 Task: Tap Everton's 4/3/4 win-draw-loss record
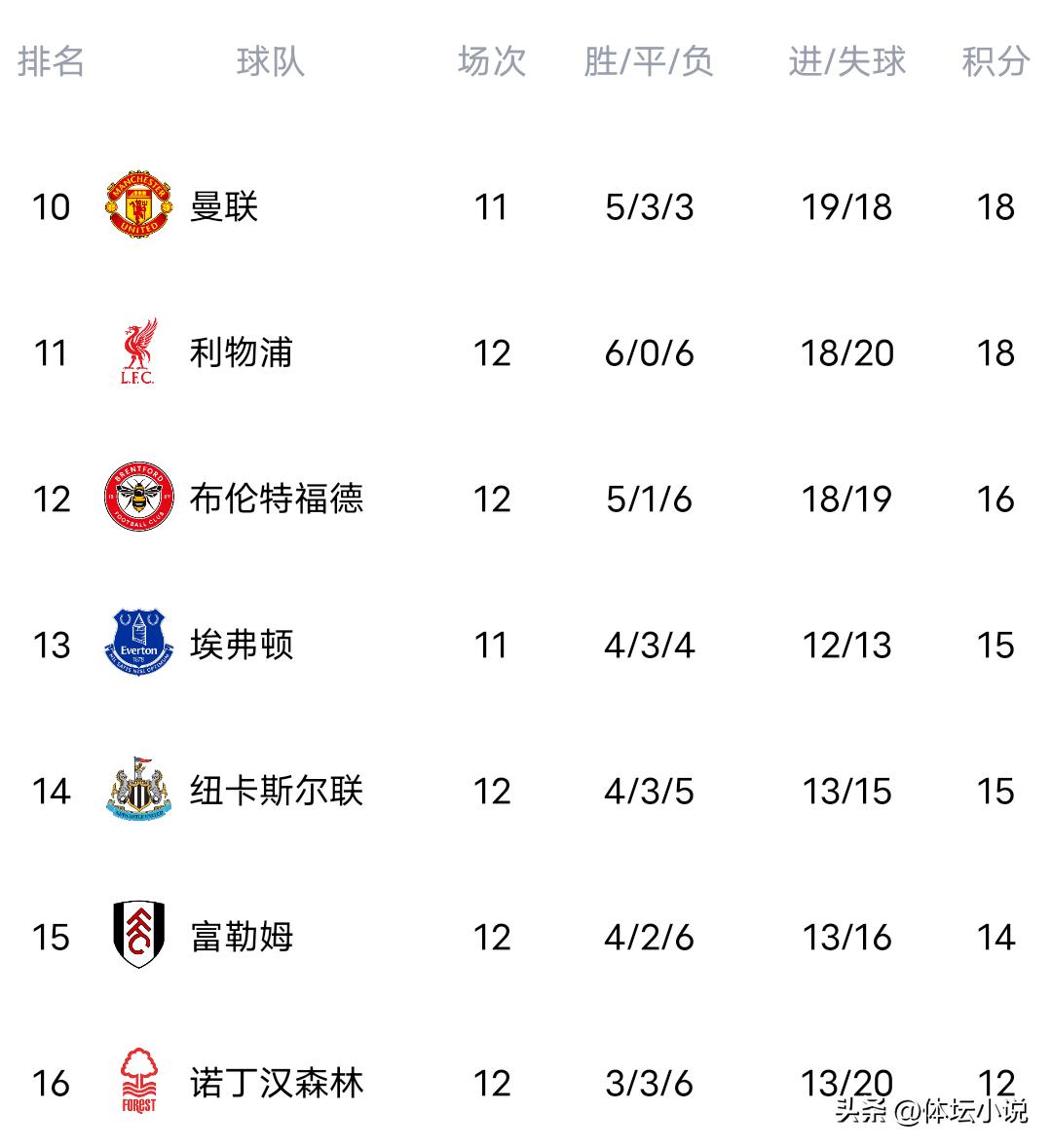click(649, 645)
